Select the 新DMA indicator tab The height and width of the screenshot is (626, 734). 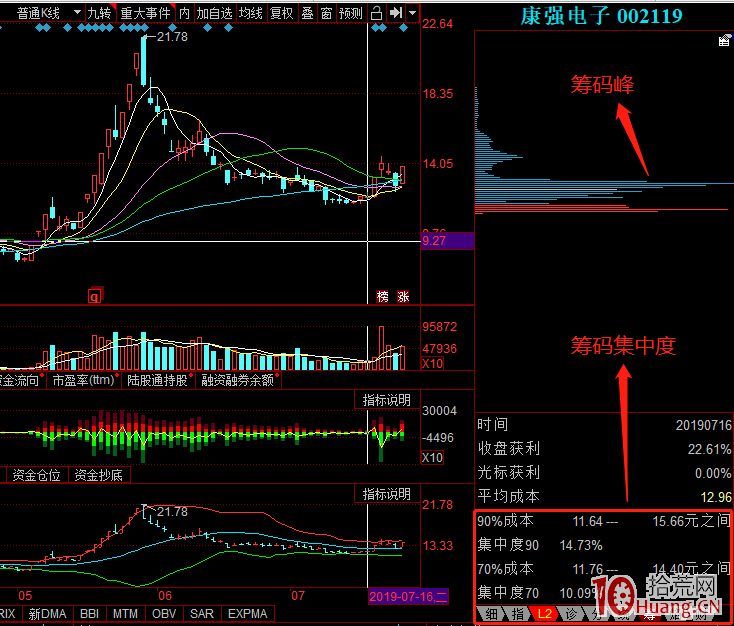pos(47,614)
